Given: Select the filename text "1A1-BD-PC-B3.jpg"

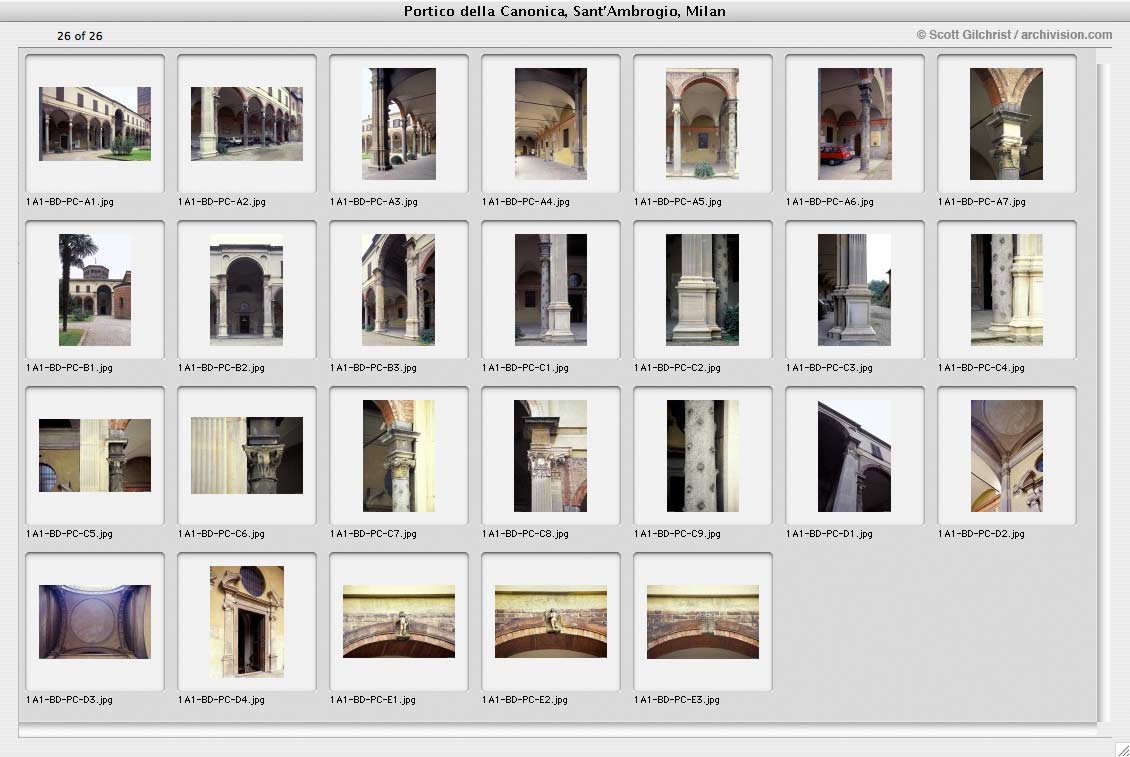Looking at the screenshot, I should pos(373,368).
